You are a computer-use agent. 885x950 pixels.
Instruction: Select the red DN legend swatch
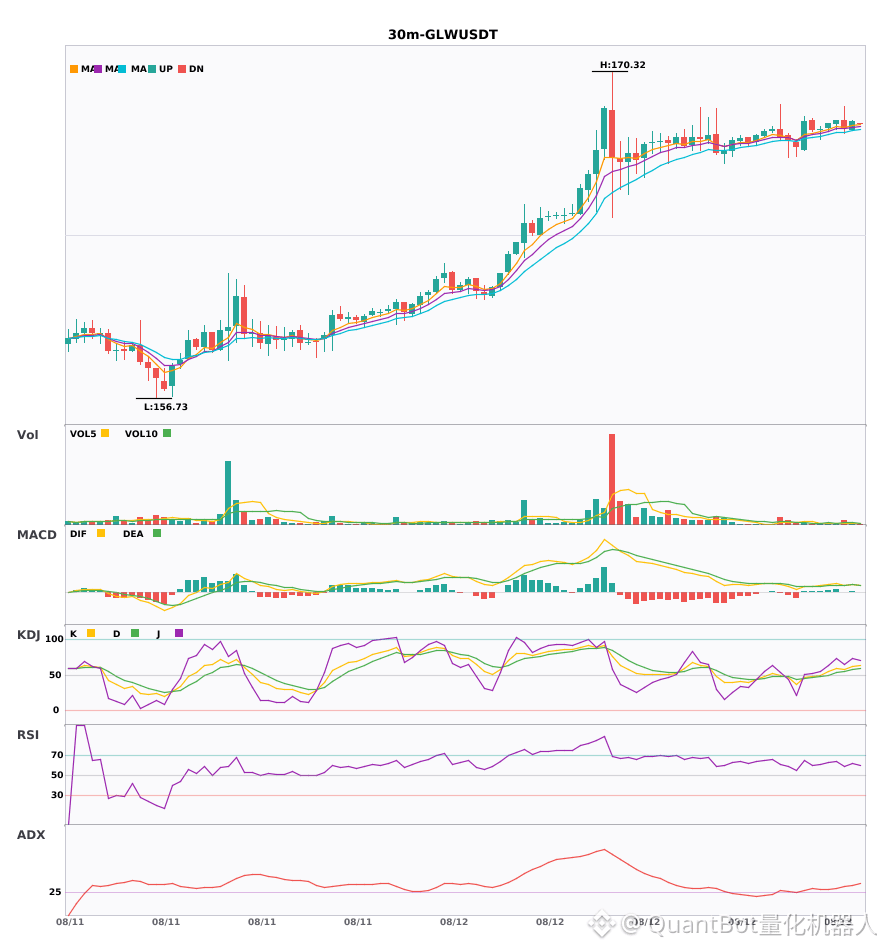click(182, 69)
